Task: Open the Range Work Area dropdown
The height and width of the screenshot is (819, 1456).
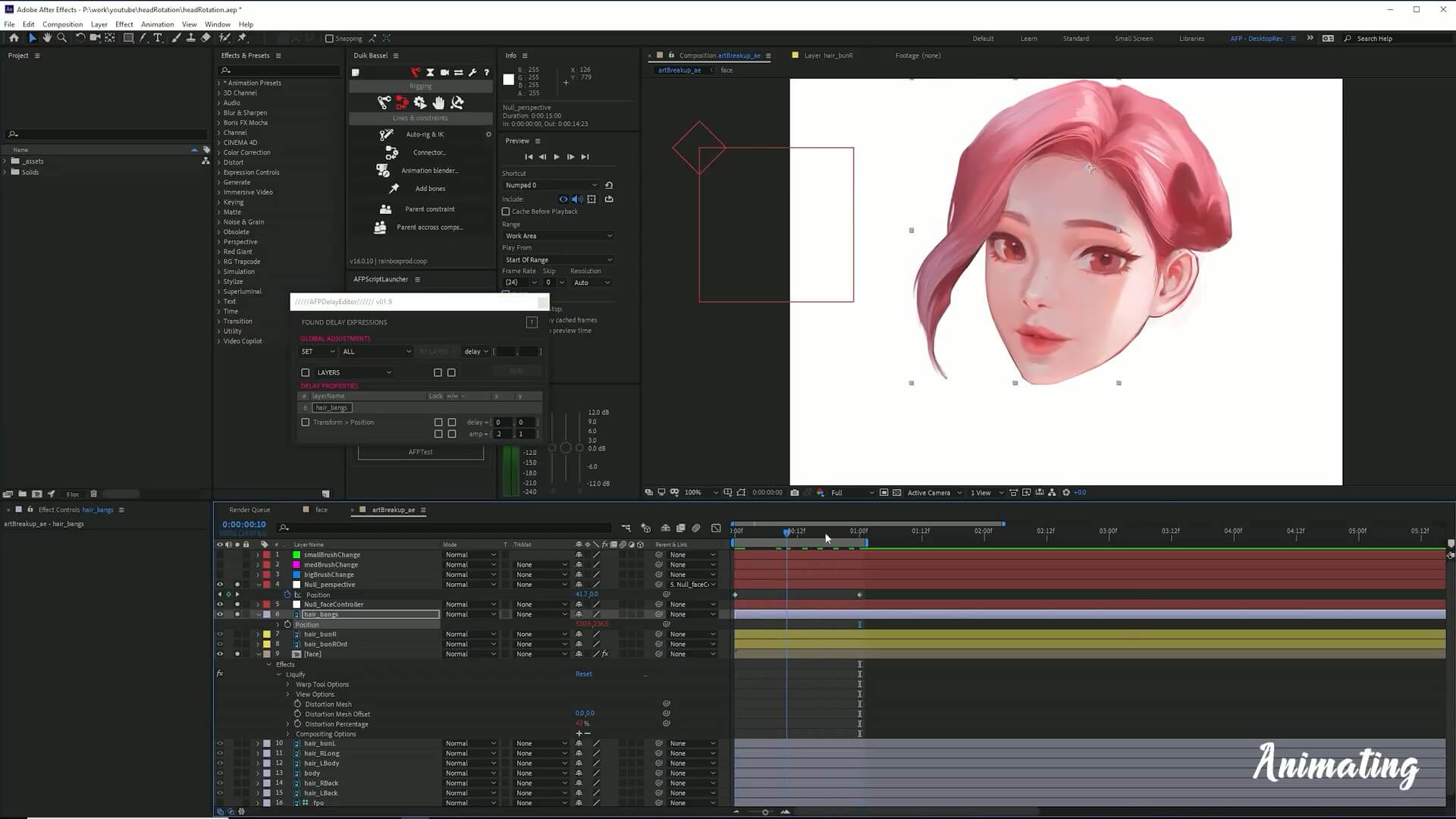Action: [x=558, y=236]
